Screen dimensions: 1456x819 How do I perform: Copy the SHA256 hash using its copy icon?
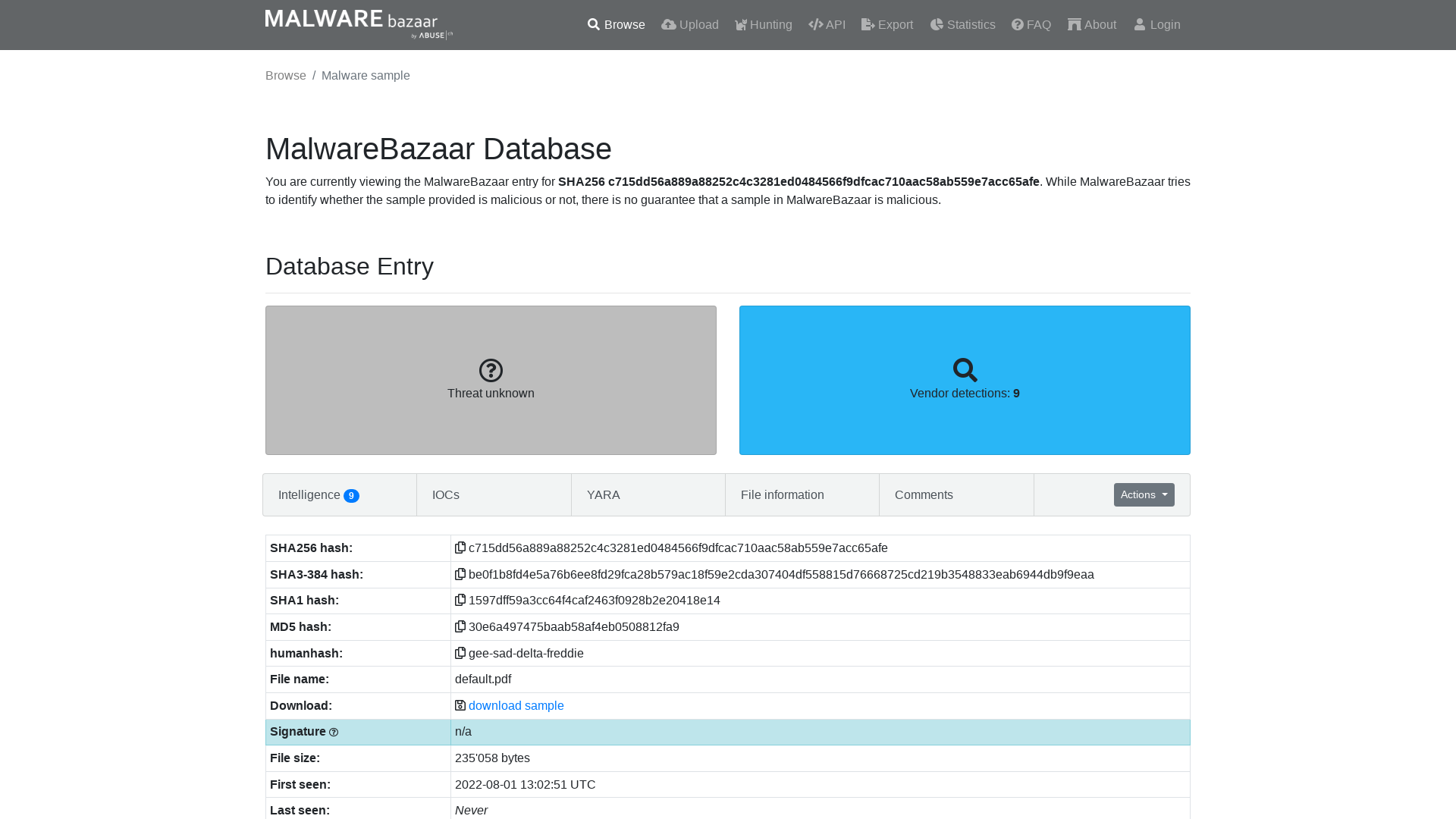pyautogui.click(x=460, y=548)
